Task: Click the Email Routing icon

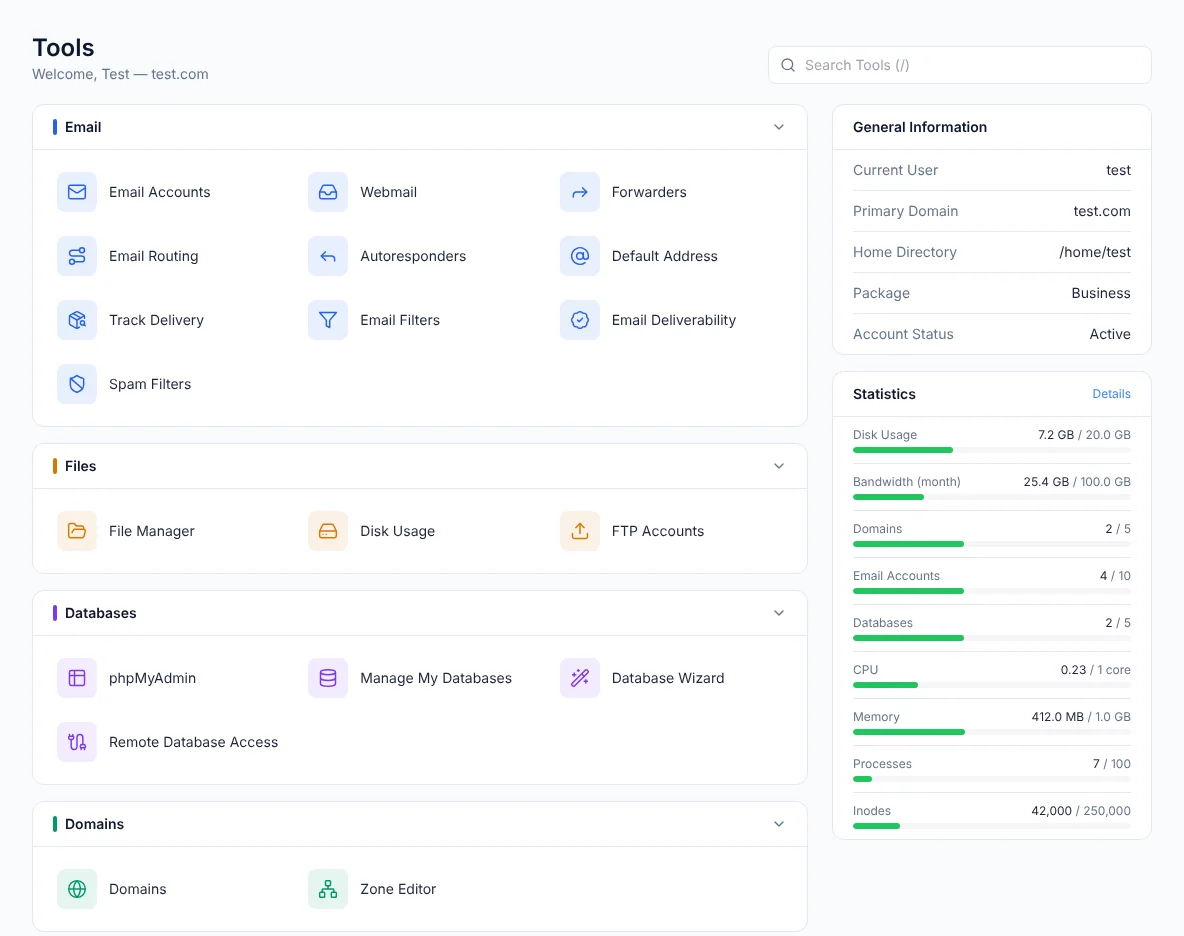Action: 77,256
